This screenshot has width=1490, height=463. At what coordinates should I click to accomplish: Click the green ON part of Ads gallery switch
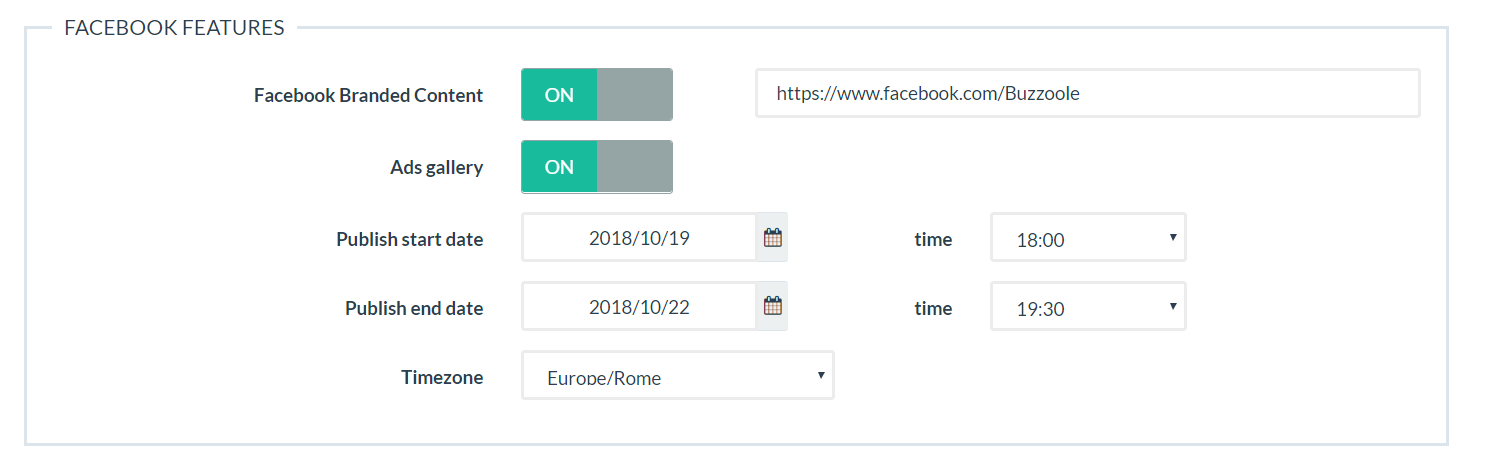pos(559,167)
